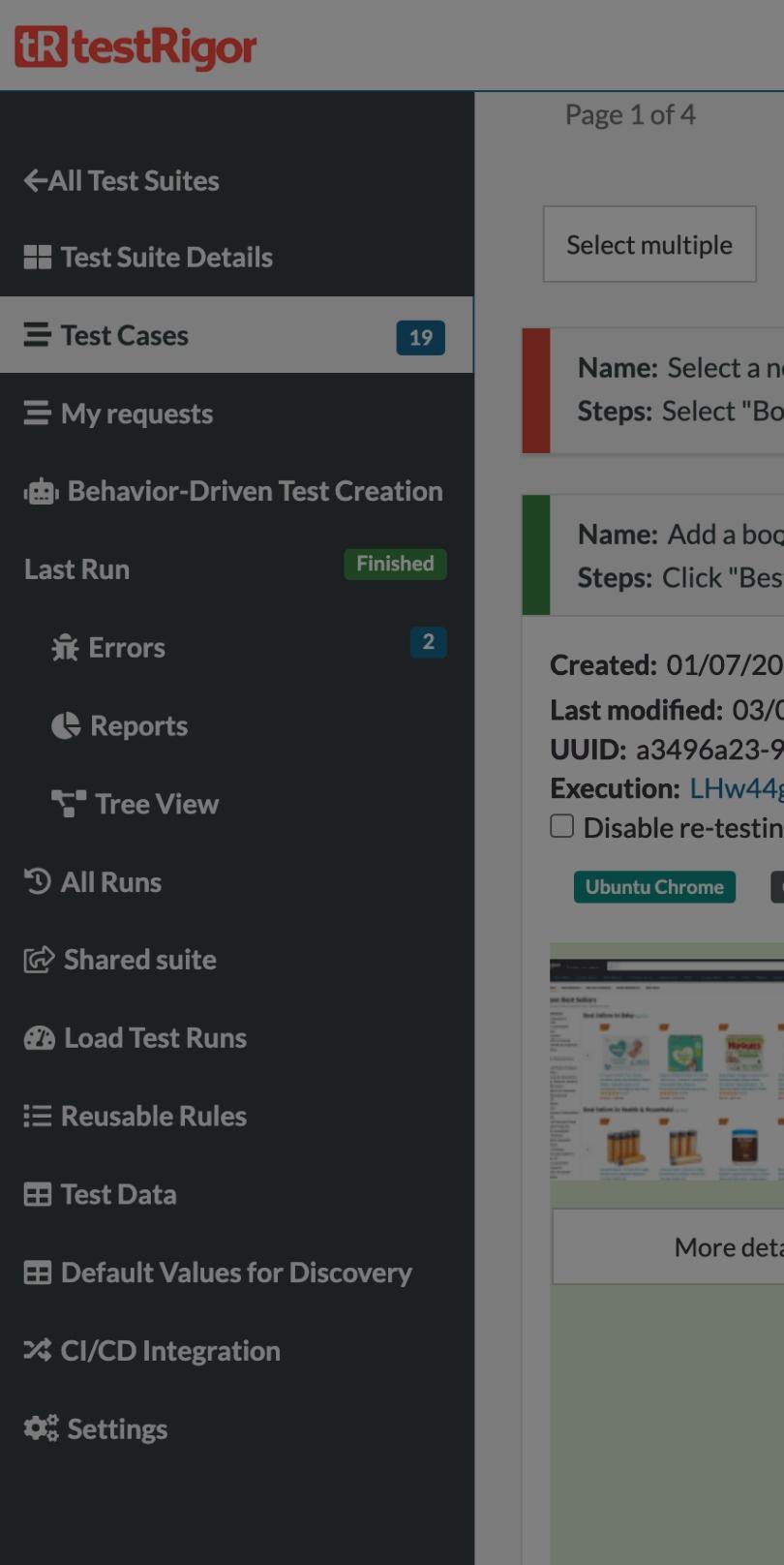Click the 2 badge on Errors
This screenshot has width=784, height=1565.
pyautogui.click(x=429, y=642)
